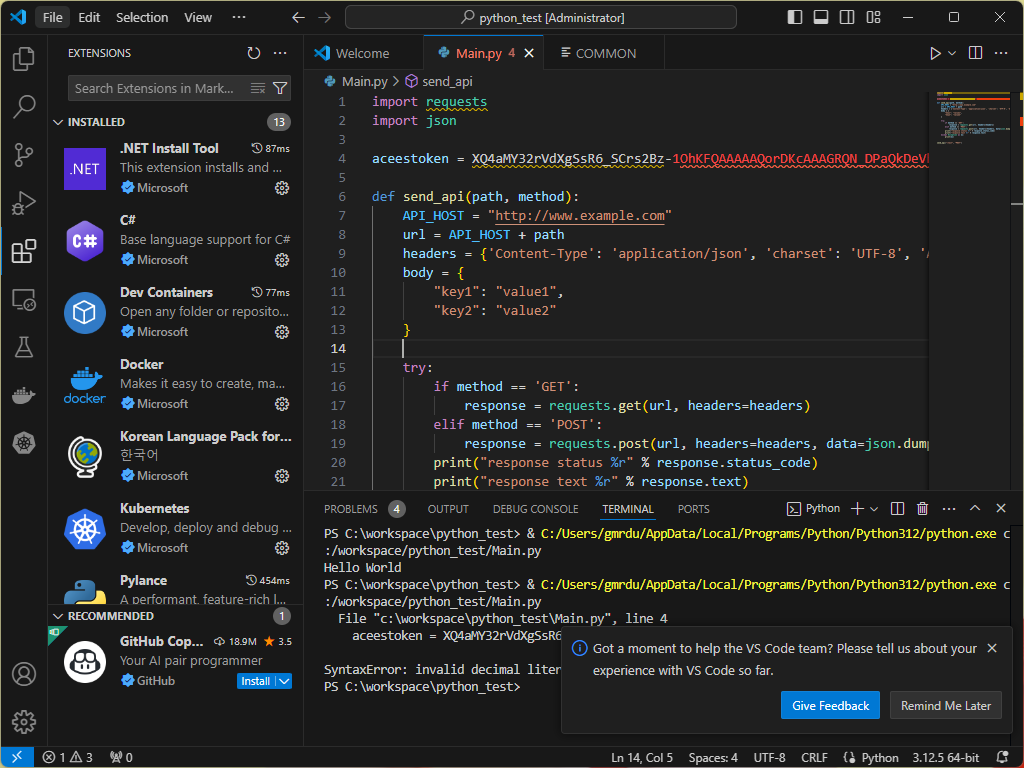Click the Give Feedback button
Image resolution: width=1024 pixels, height=768 pixels.
click(x=830, y=705)
